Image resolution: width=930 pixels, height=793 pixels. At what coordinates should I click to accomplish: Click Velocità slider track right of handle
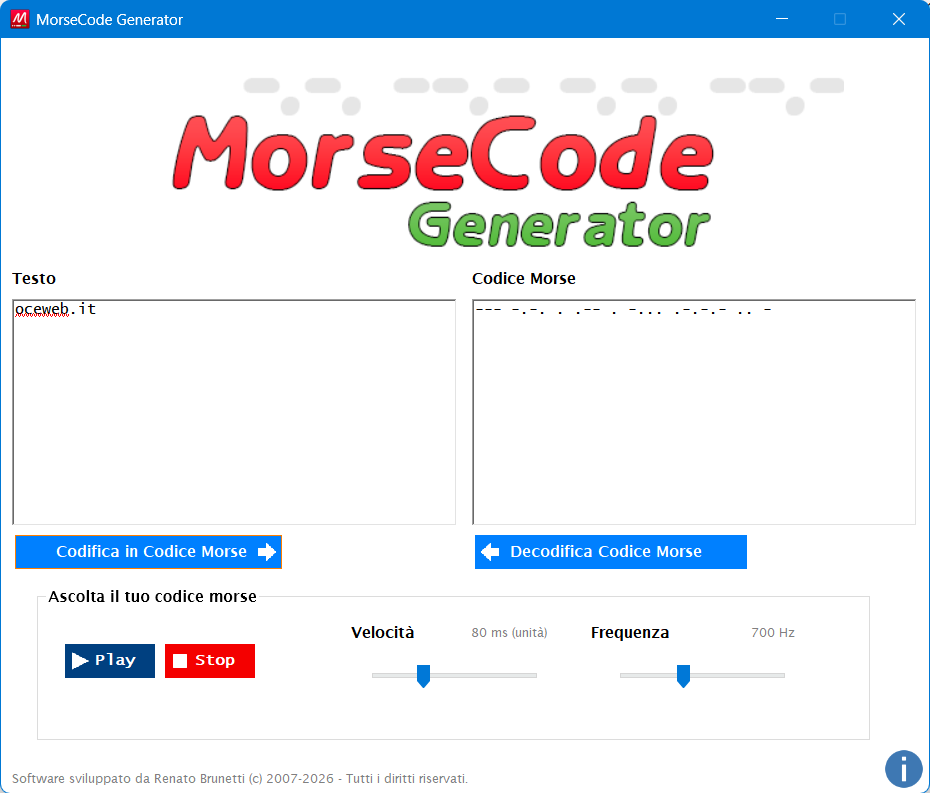pyautogui.click(x=490, y=676)
